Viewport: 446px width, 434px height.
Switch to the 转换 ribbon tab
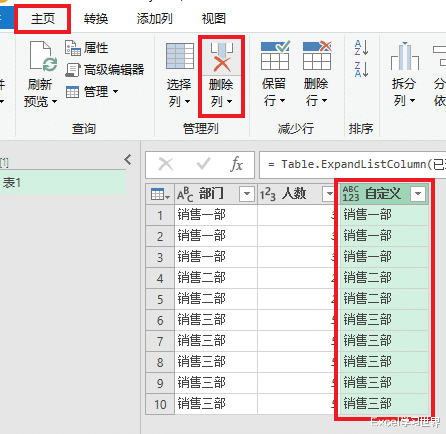coord(96,19)
